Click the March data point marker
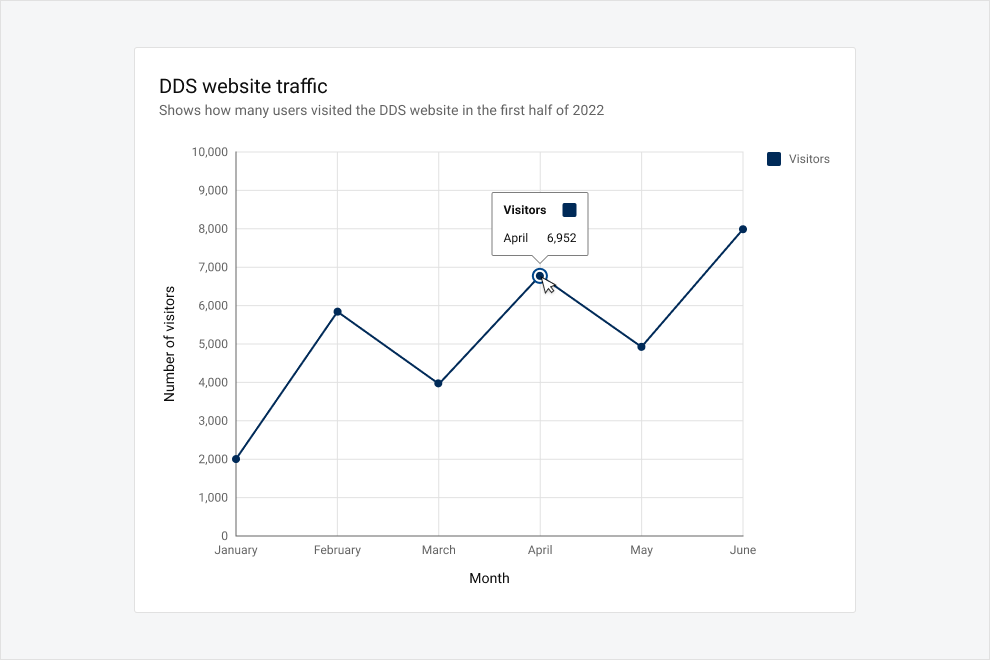The width and height of the screenshot is (990, 660). (x=439, y=383)
